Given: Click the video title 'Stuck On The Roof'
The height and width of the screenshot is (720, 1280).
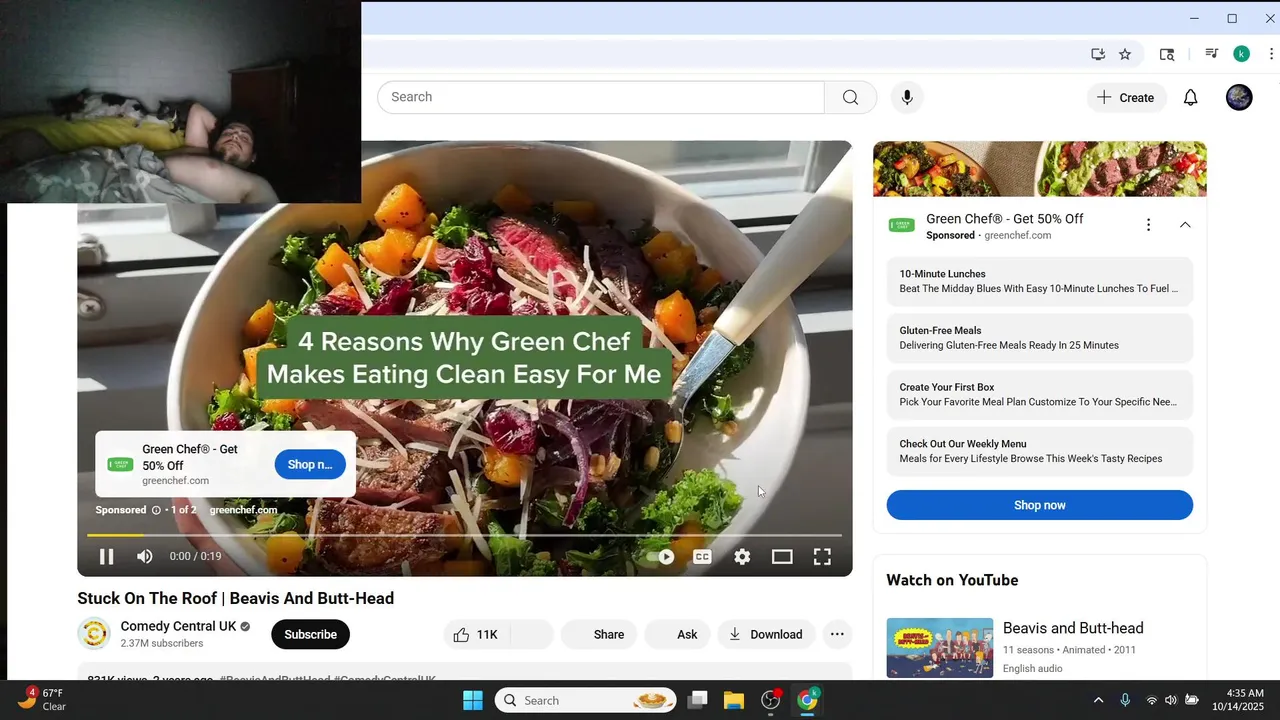Looking at the screenshot, I should (x=236, y=598).
